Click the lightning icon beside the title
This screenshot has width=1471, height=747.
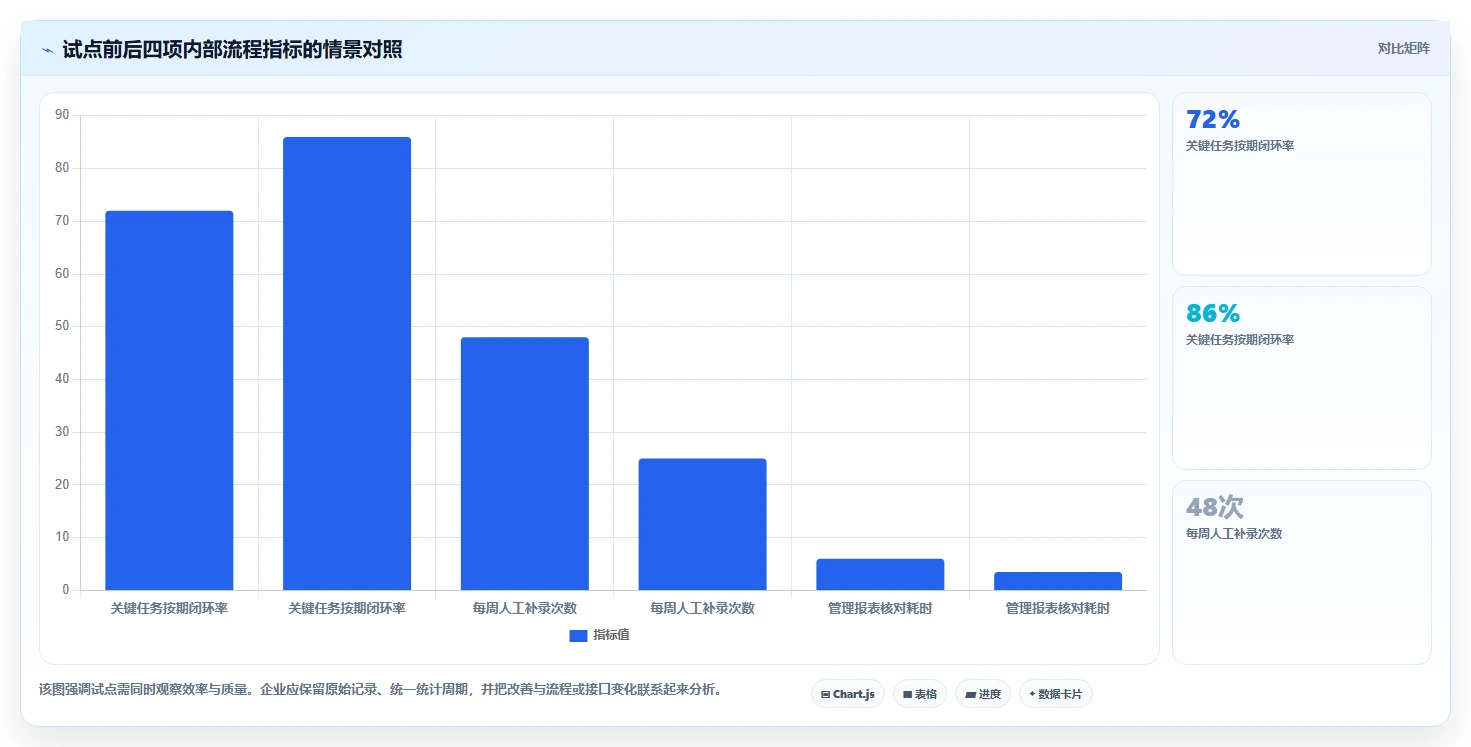47,50
